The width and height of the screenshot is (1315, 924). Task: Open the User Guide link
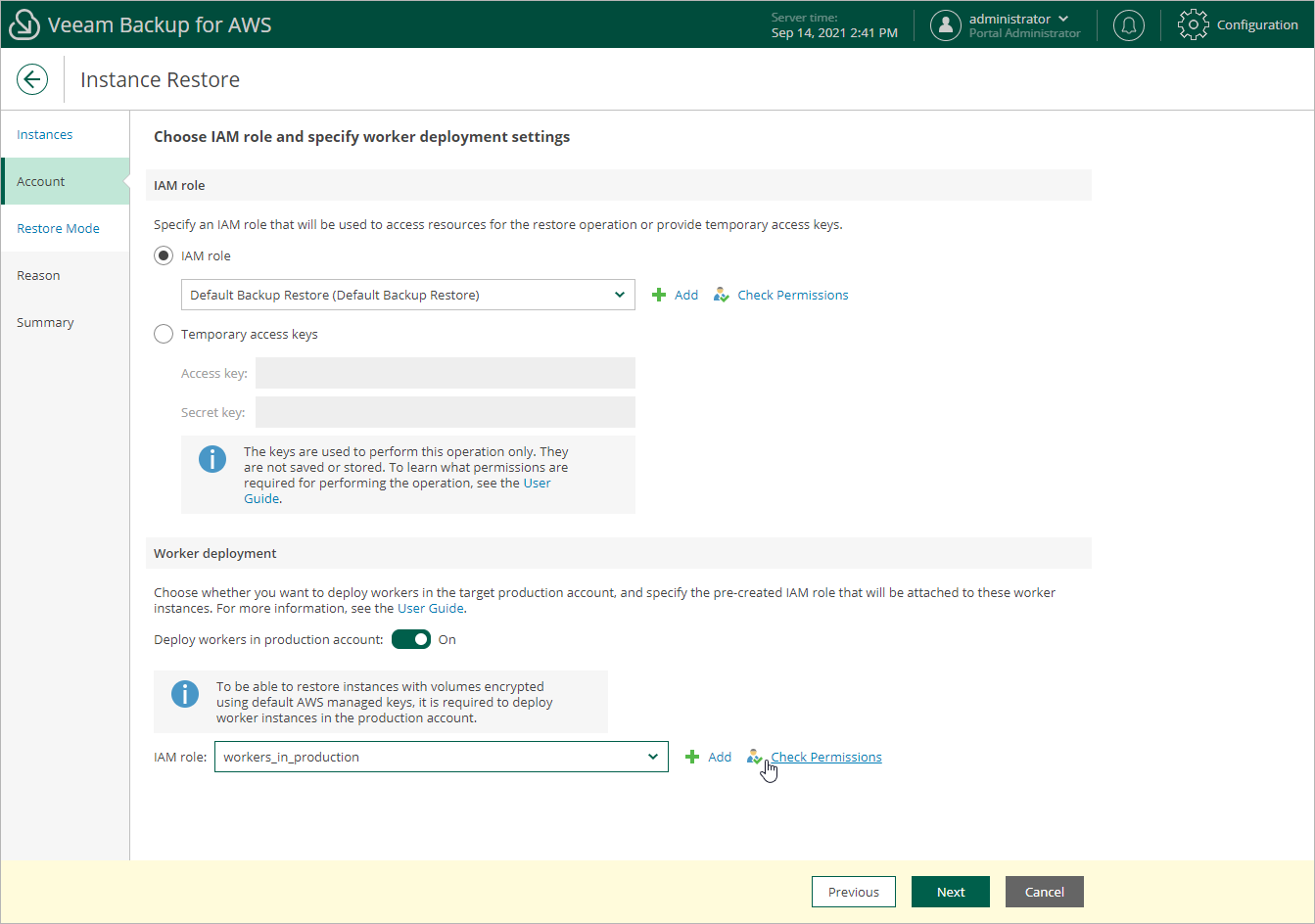coord(431,607)
